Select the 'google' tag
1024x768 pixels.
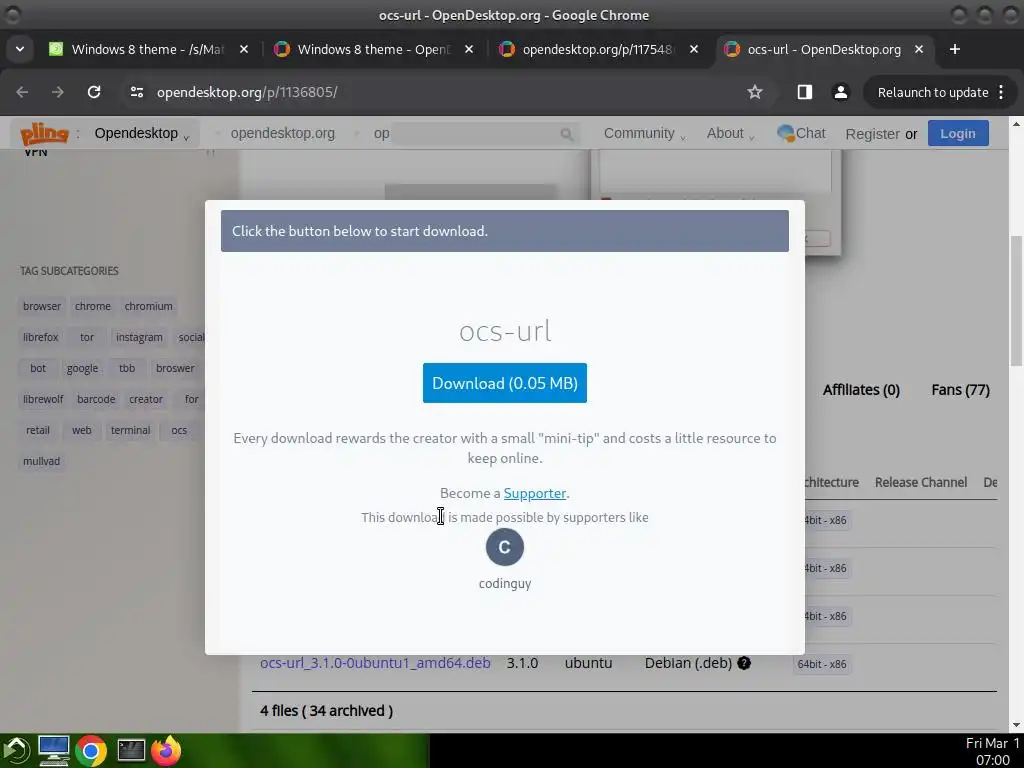tap(82, 368)
